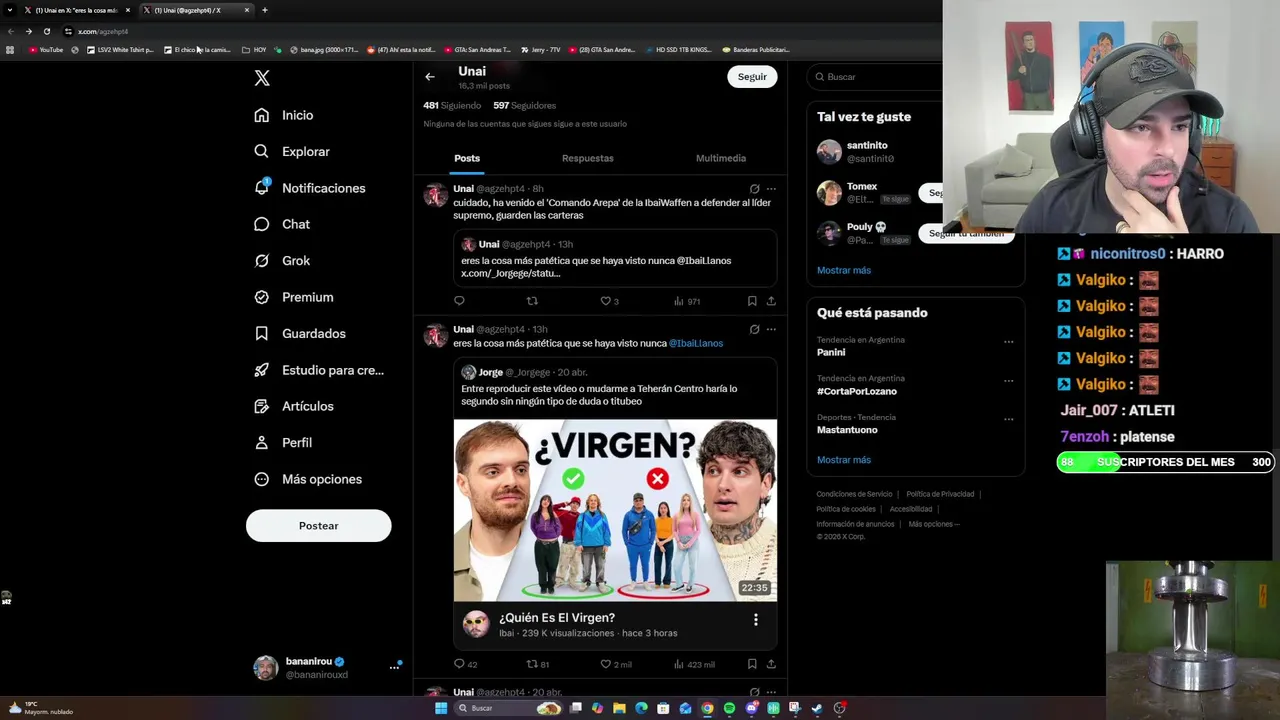The height and width of the screenshot is (720, 1280).
Task: Open Premium in the sidebar
Action: pos(294,297)
